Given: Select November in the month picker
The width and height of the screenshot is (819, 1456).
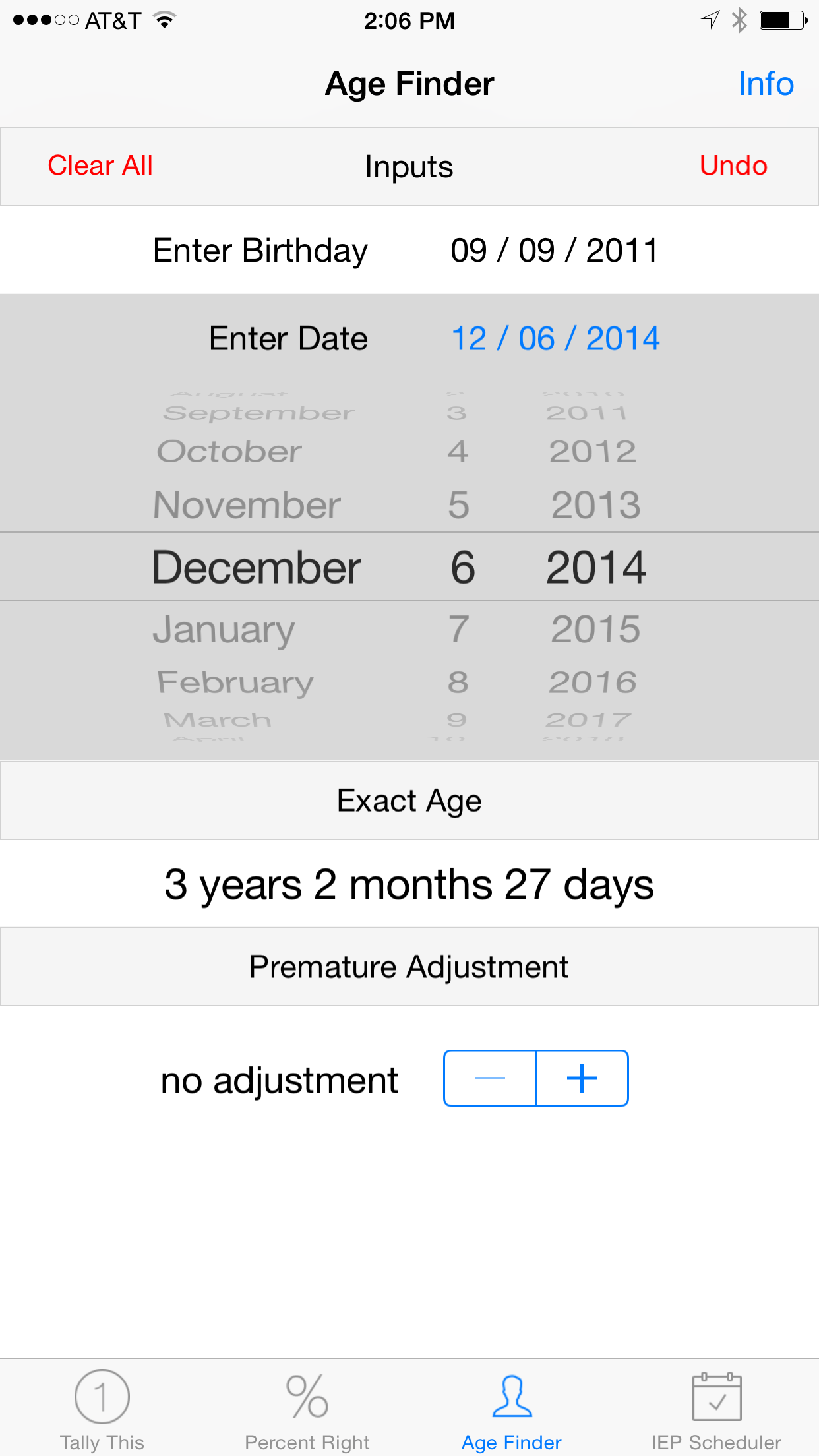Looking at the screenshot, I should [x=247, y=506].
